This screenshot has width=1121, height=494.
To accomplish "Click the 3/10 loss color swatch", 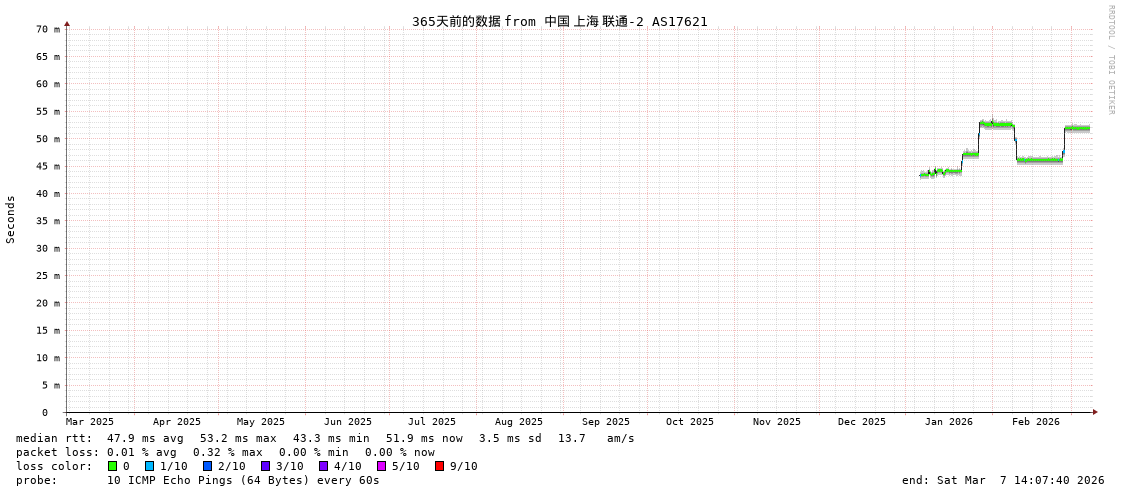I will (266, 466).
